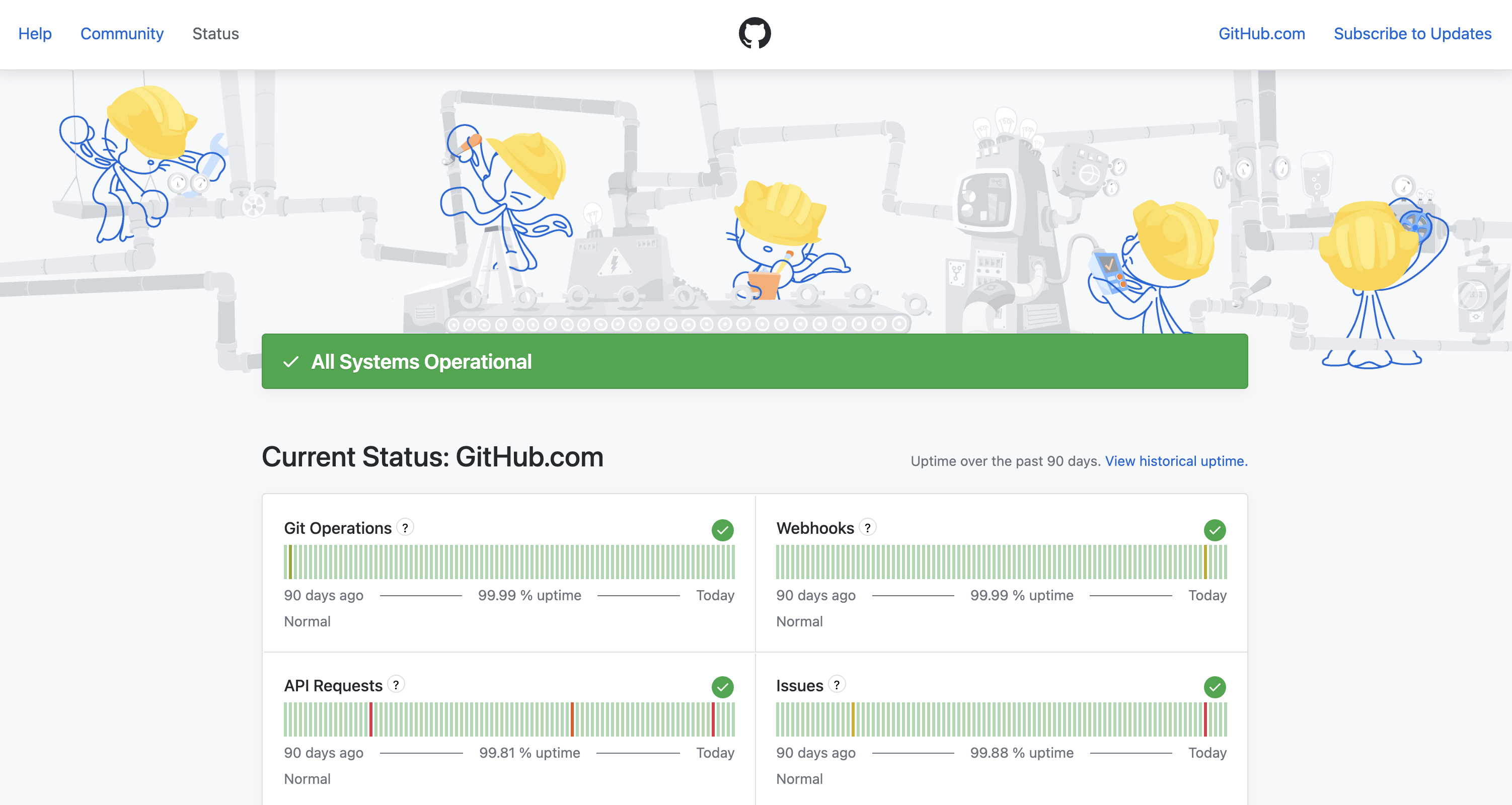Viewport: 1512px width, 805px height.
Task: Select the red incident bar in Issues uptime
Action: [1205, 719]
